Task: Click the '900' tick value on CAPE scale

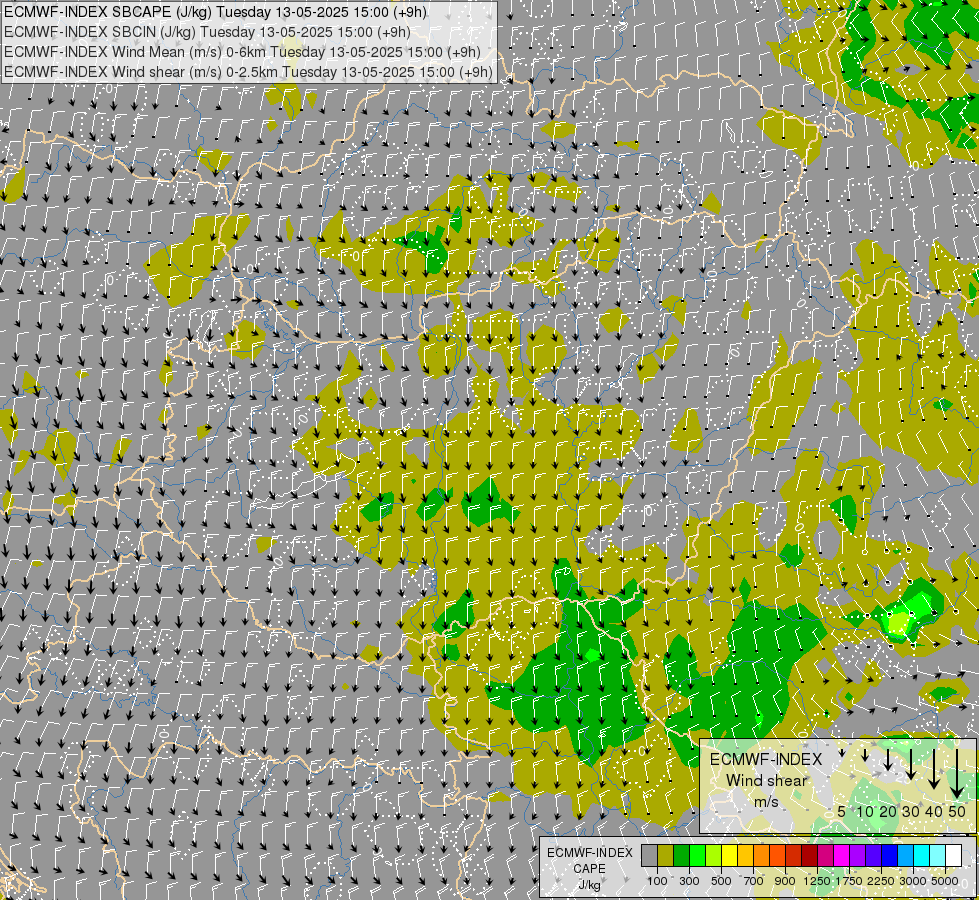Action: pos(785,881)
